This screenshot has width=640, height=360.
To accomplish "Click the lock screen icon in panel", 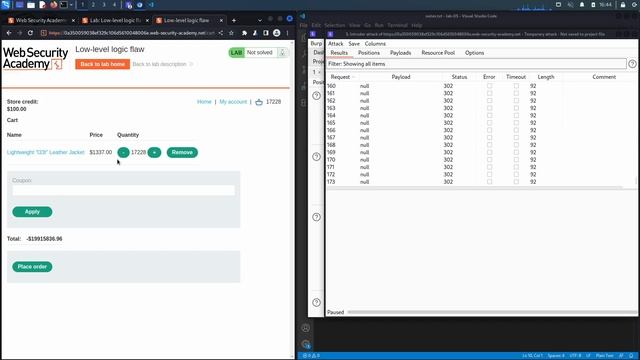I will point(623,5).
